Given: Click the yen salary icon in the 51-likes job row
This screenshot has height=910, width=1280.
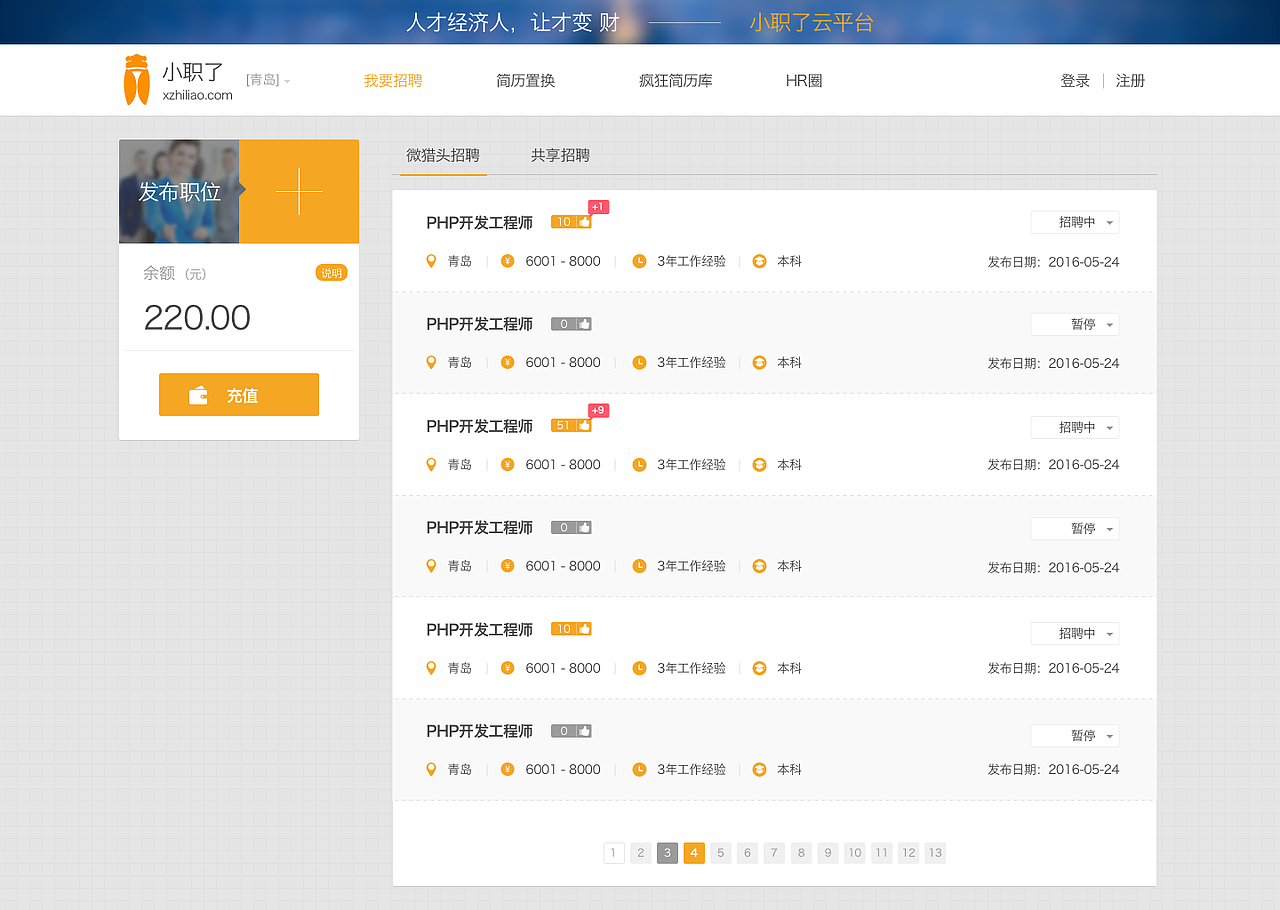Looking at the screenshot, I should coord(508,464).
